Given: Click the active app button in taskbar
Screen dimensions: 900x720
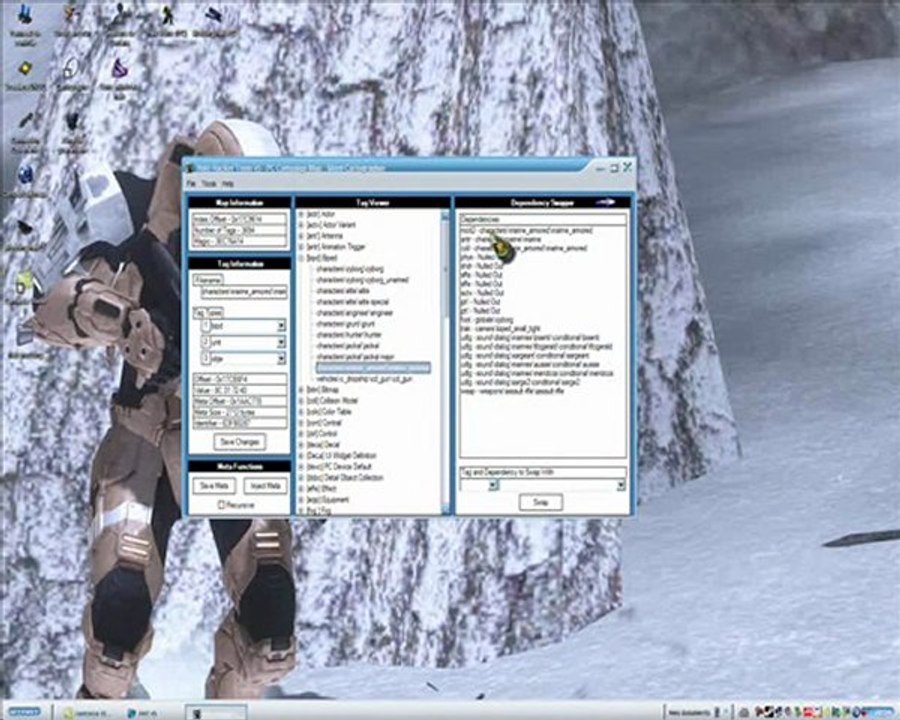Looking at the screenshot, I should pyautogui.click(x=216, y=713).
